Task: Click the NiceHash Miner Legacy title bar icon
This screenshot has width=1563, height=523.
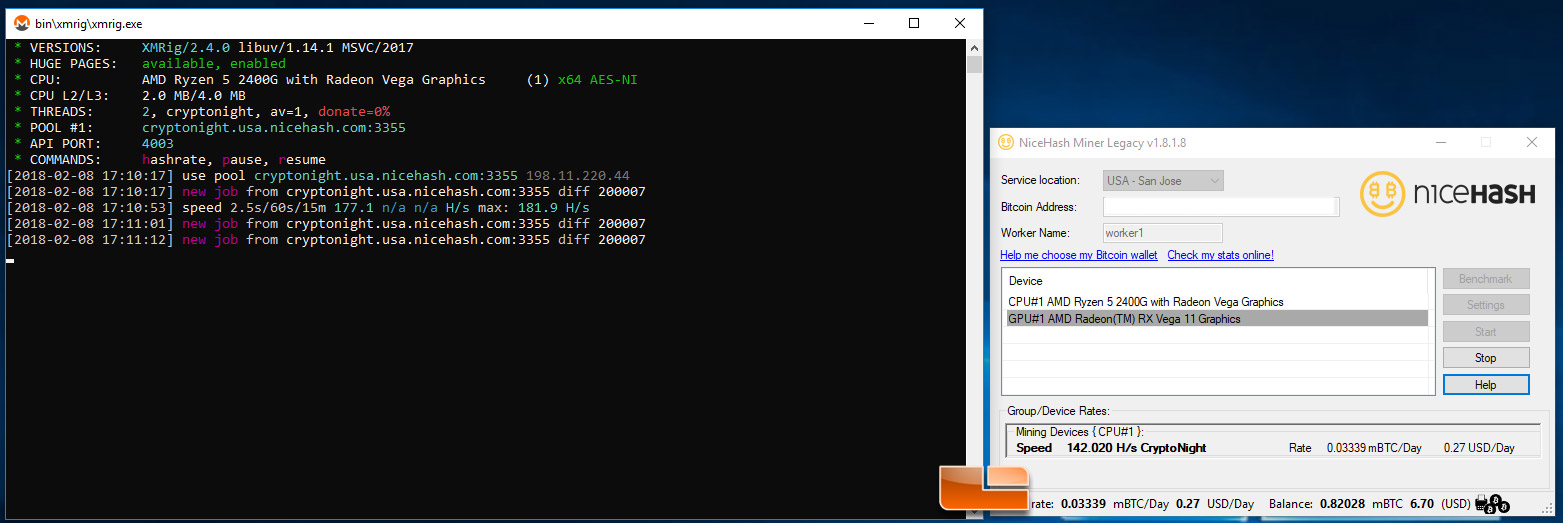Action: 1005,143
